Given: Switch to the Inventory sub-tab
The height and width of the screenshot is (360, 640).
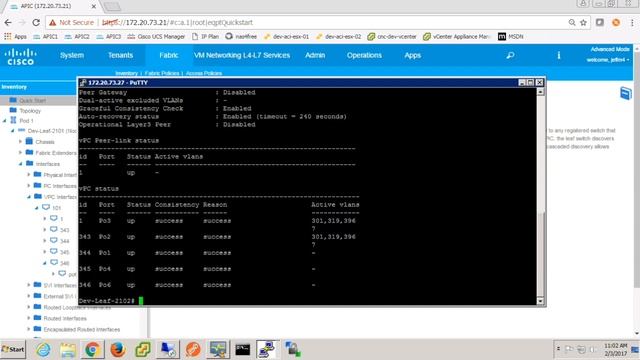Looking at the screenshot, I should click(127, 73).
